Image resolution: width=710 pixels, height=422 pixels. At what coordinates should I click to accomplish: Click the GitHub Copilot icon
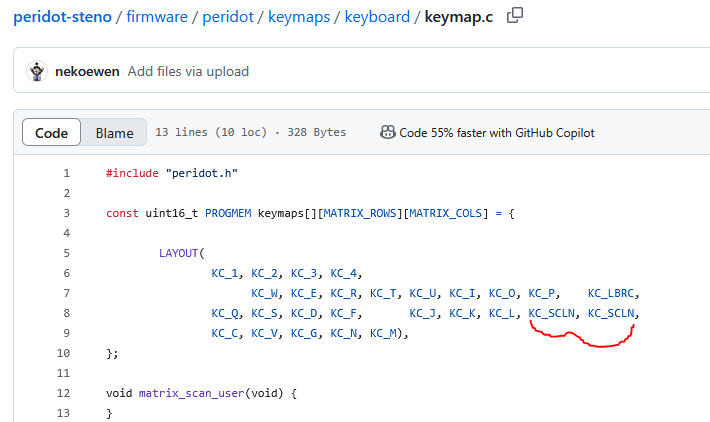pos(387,132)
